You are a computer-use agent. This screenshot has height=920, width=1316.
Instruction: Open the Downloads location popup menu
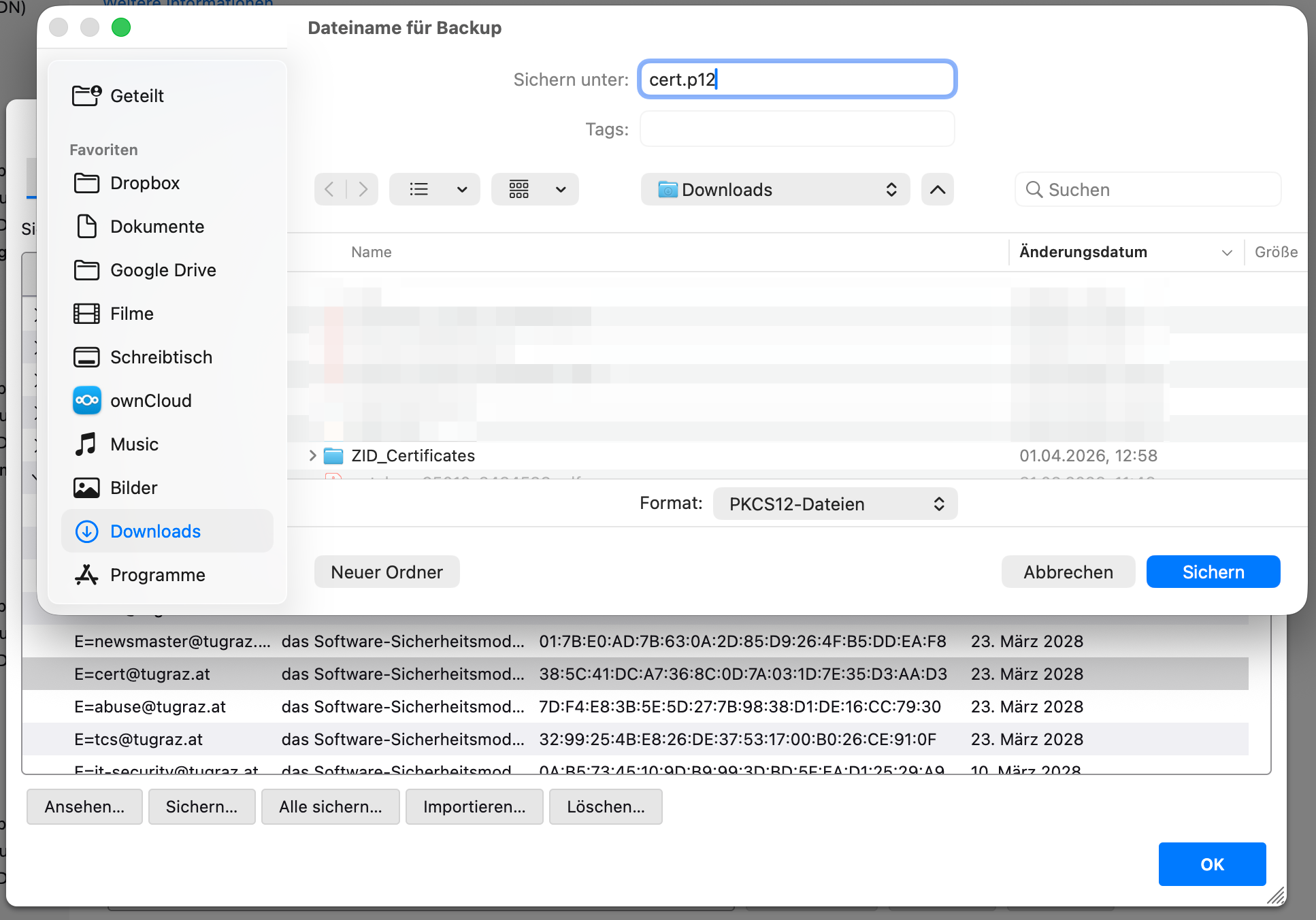(x=775, y=189)
